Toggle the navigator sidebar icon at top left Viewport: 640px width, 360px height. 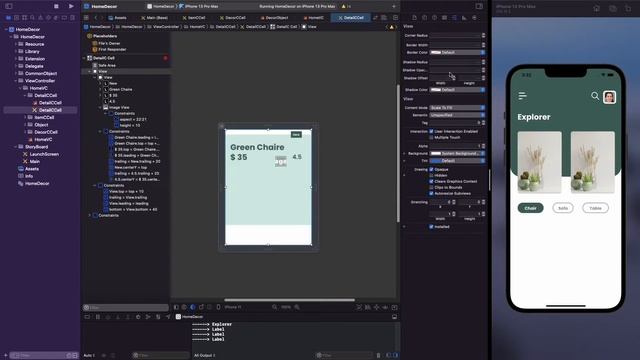9,6
